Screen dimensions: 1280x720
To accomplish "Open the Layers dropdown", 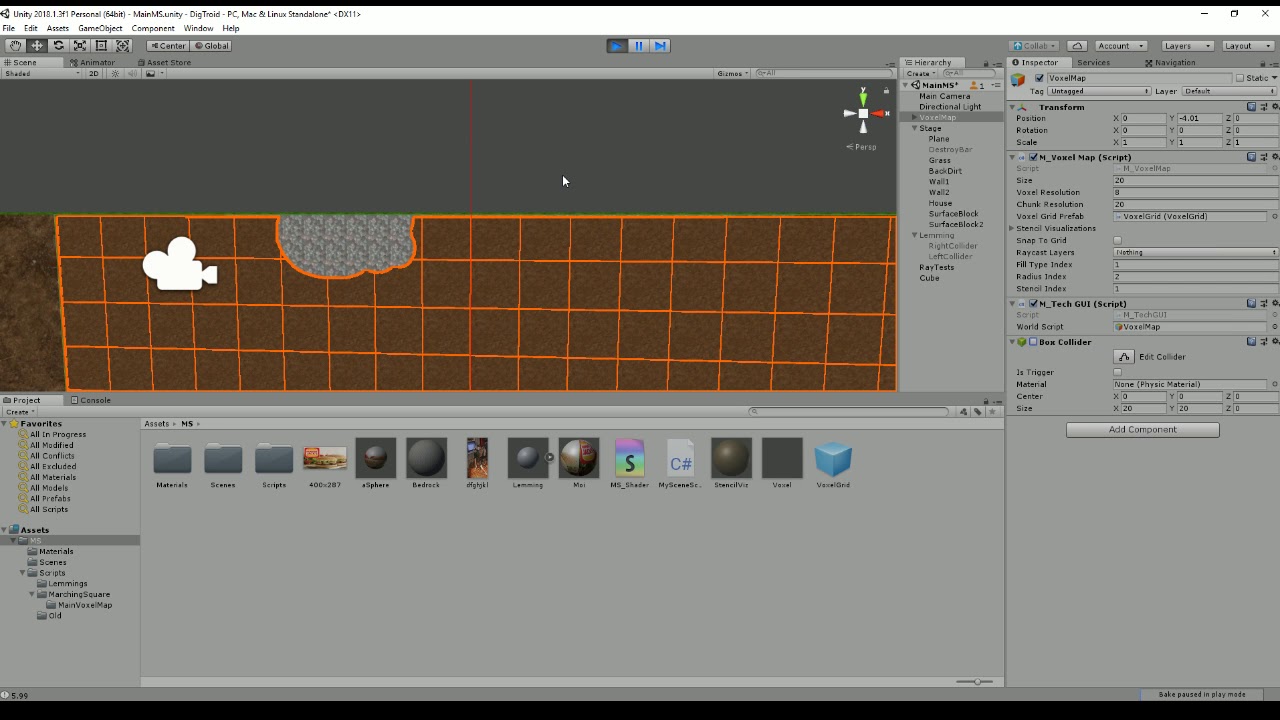I will 1187,46.
